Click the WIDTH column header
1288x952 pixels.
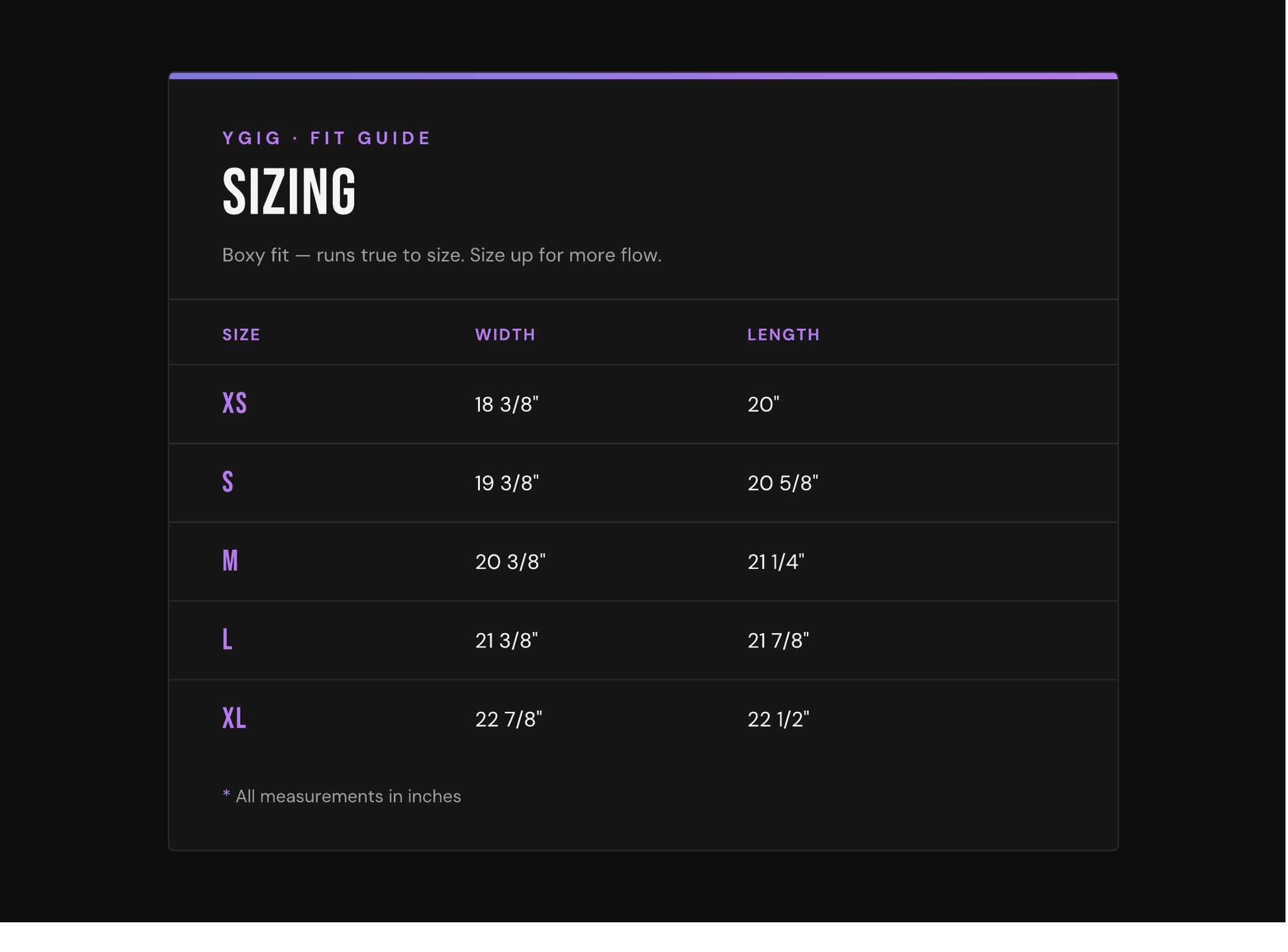pos(505,335)
